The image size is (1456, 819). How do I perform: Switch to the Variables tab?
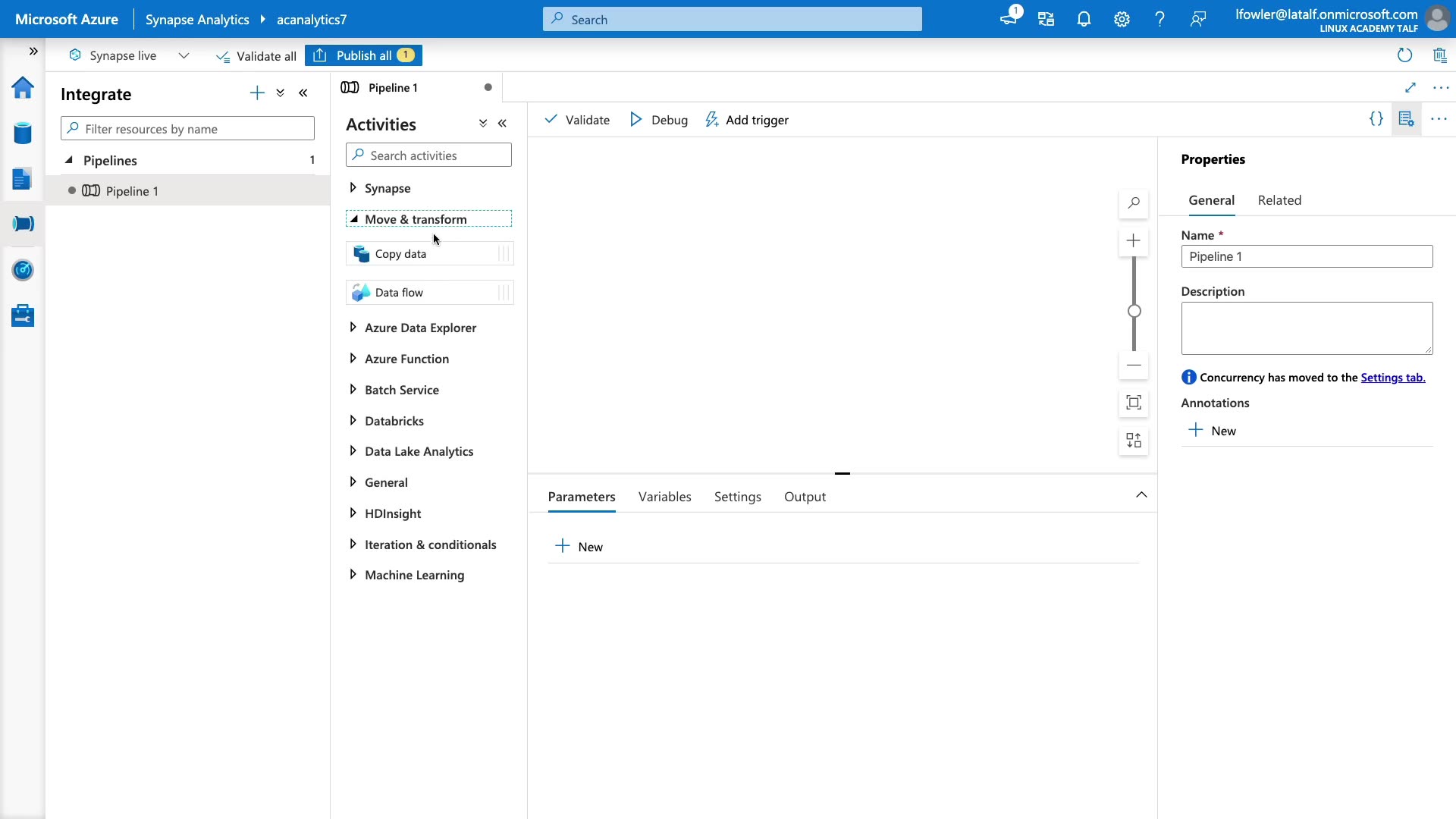point(664,497)
